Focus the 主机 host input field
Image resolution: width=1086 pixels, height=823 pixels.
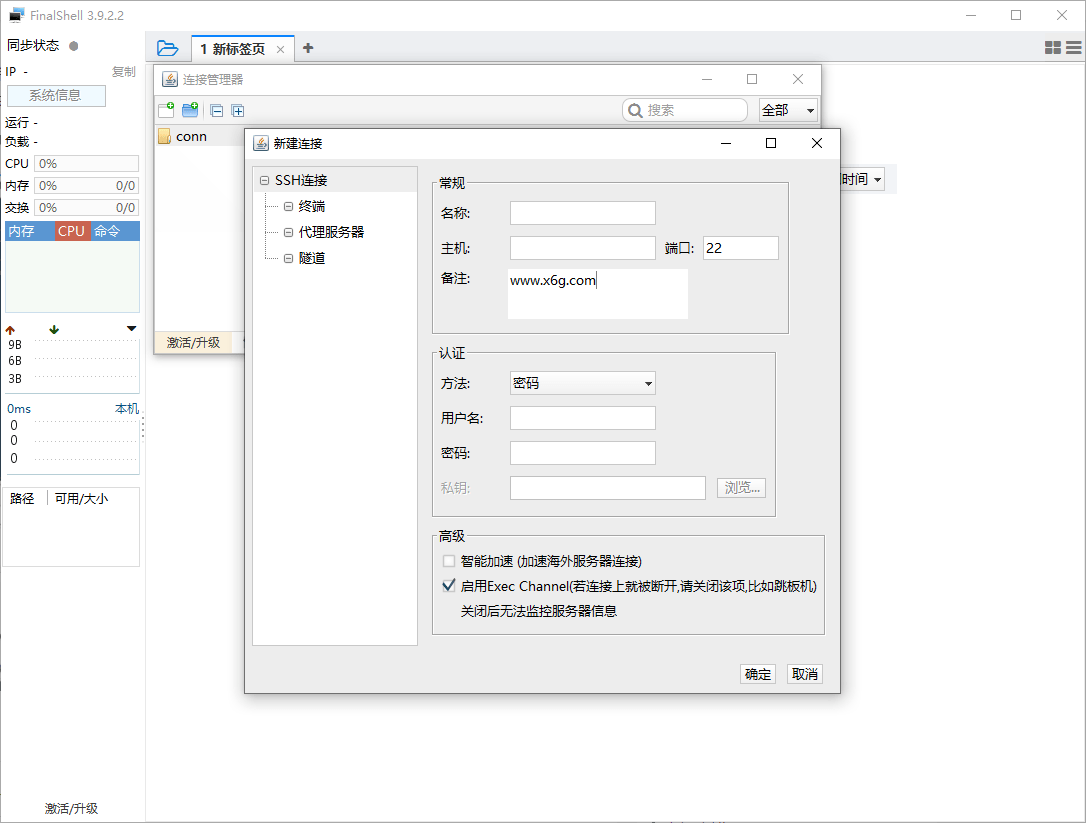tap(582, 247)
